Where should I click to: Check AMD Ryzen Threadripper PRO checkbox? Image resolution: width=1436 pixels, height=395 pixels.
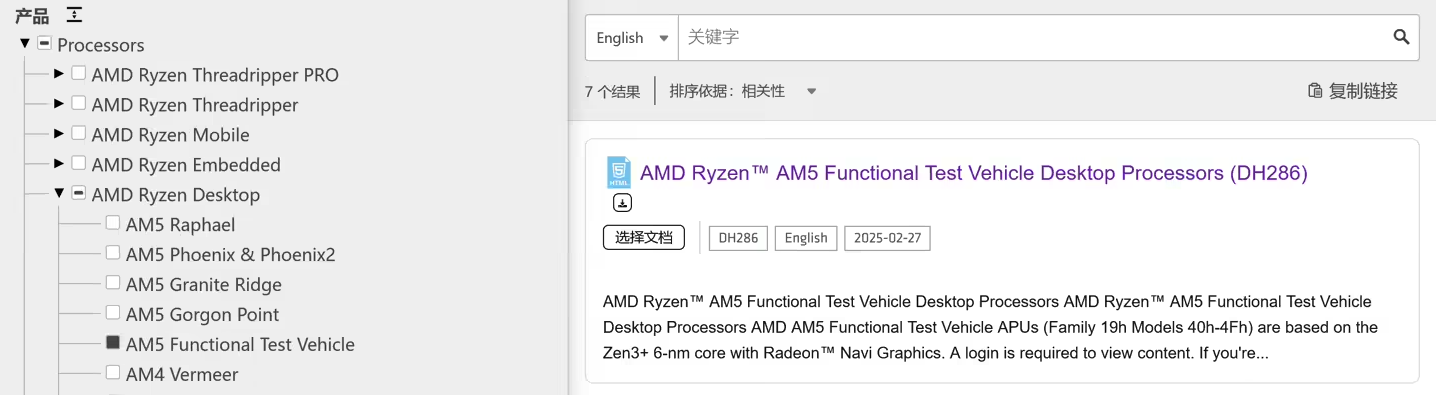(x=78, y=73)
